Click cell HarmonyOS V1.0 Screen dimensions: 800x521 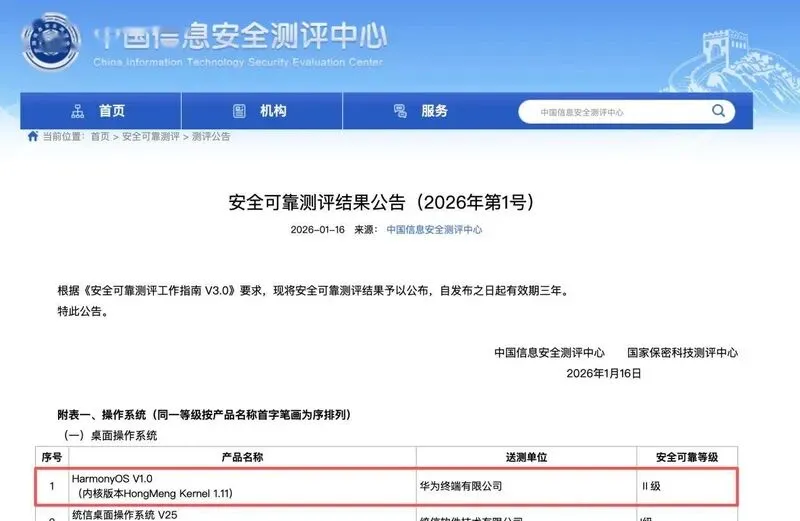pos(112,479)
